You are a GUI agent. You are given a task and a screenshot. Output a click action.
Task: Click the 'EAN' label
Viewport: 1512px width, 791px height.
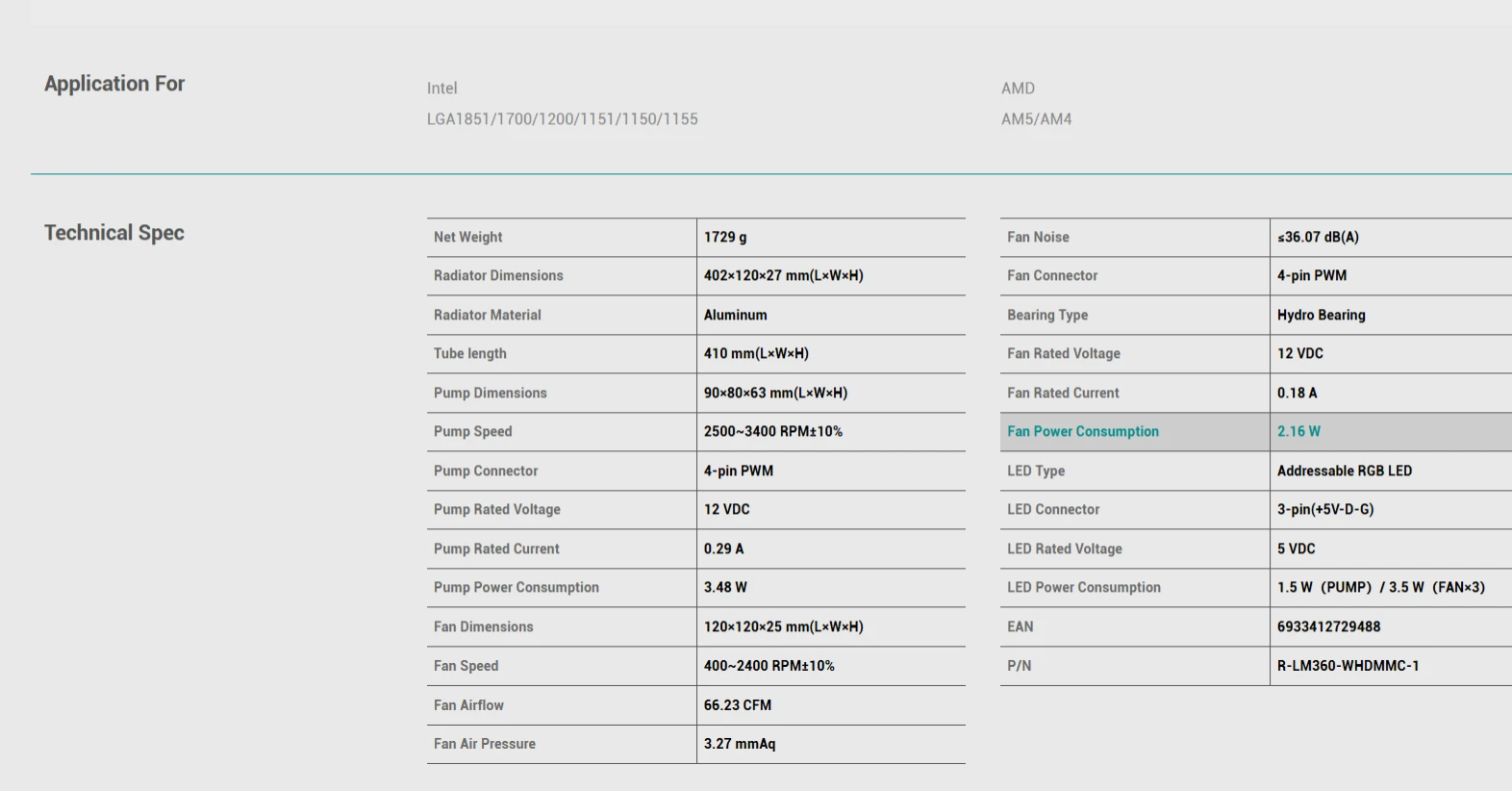click(x=1021, y=626)
